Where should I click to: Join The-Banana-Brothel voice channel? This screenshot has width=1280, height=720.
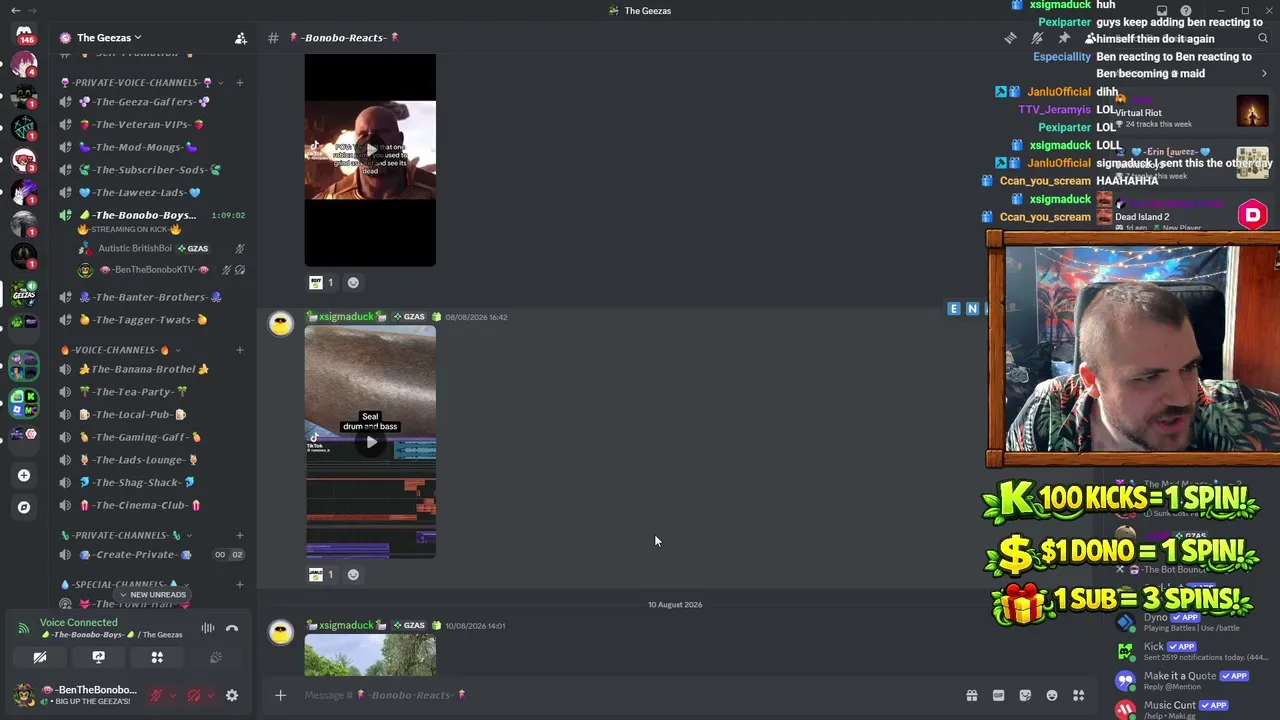pyautogui.click(x=151, y=369)
